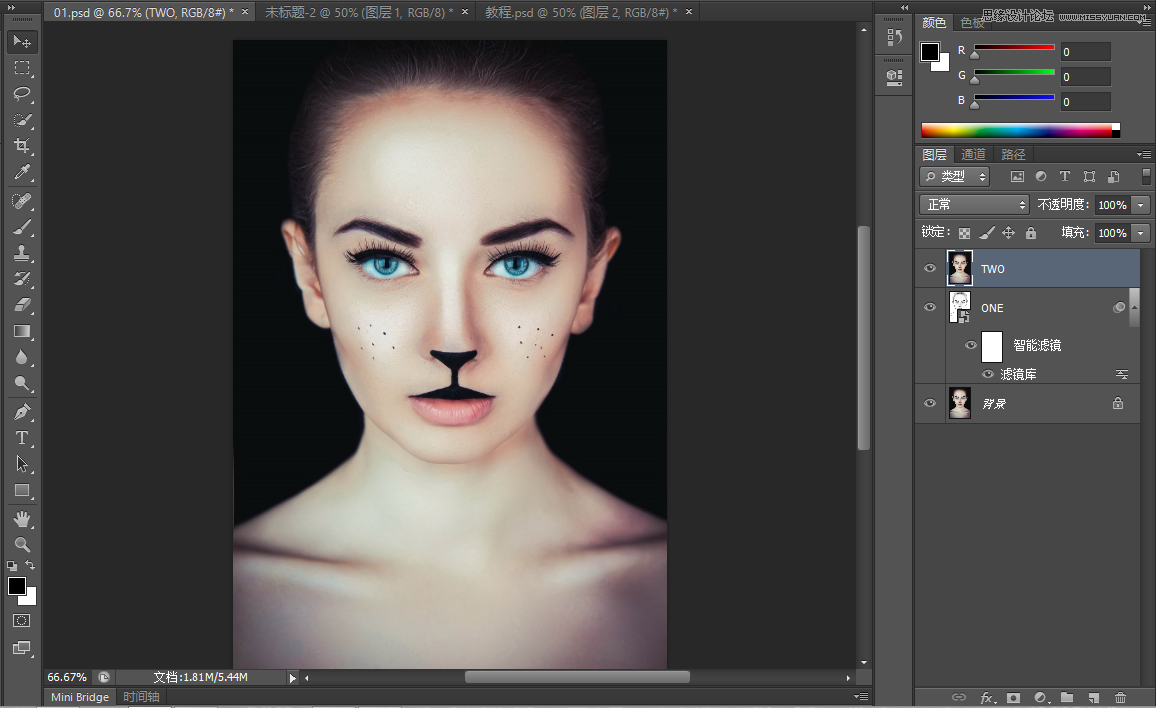Select the Clone Stamp tool
1156x708 pixels.
pos(22,253)
